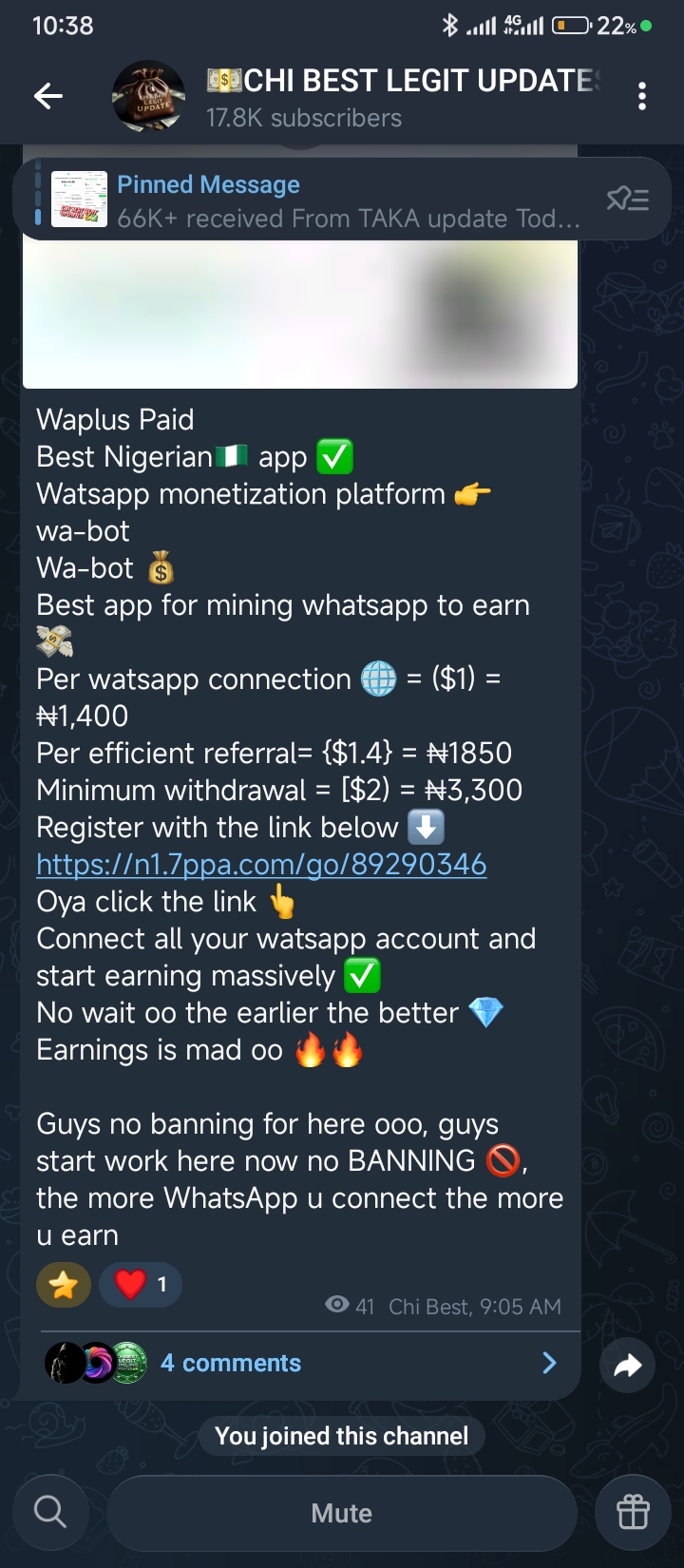Share the post using forward arrow
The image size is (684, 1568).
pos(628,1366)
